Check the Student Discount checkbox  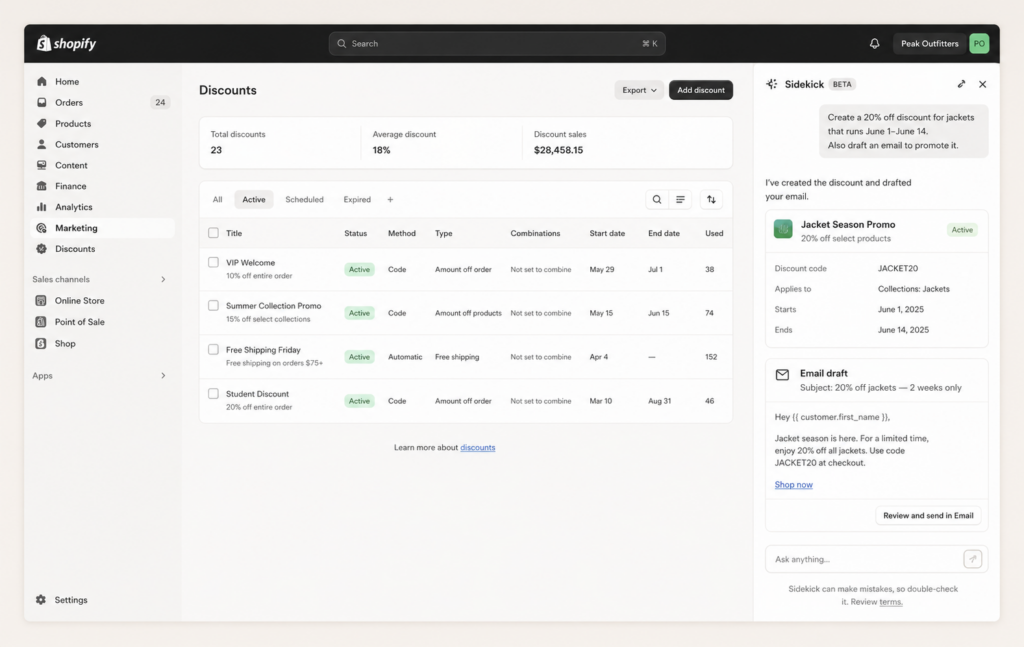point(214,394)
